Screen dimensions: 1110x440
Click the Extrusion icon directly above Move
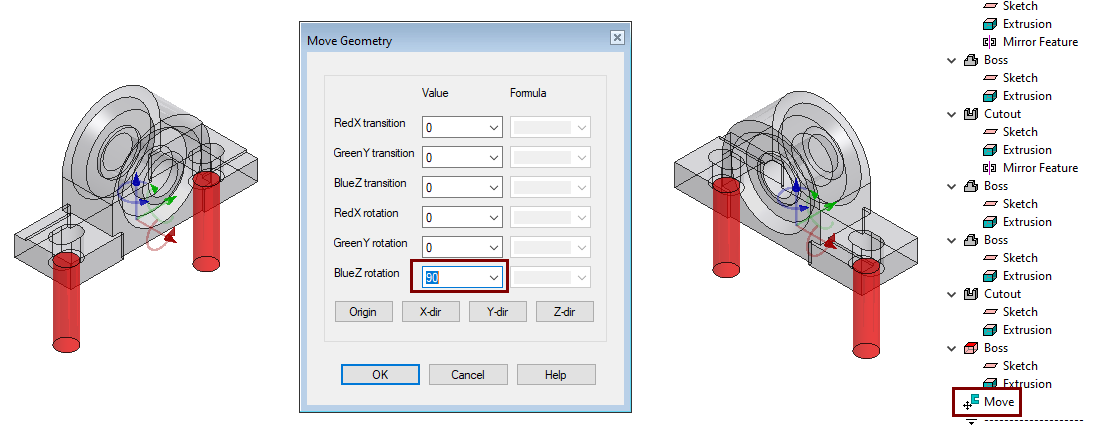pos(990,384)
